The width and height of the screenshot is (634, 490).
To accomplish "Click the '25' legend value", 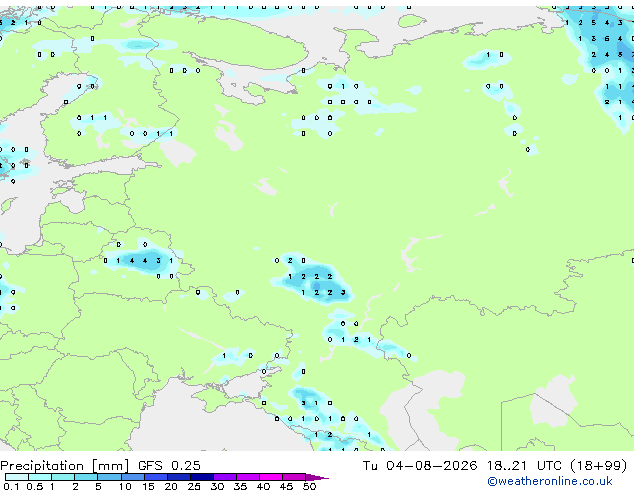I will pos(194,486).
